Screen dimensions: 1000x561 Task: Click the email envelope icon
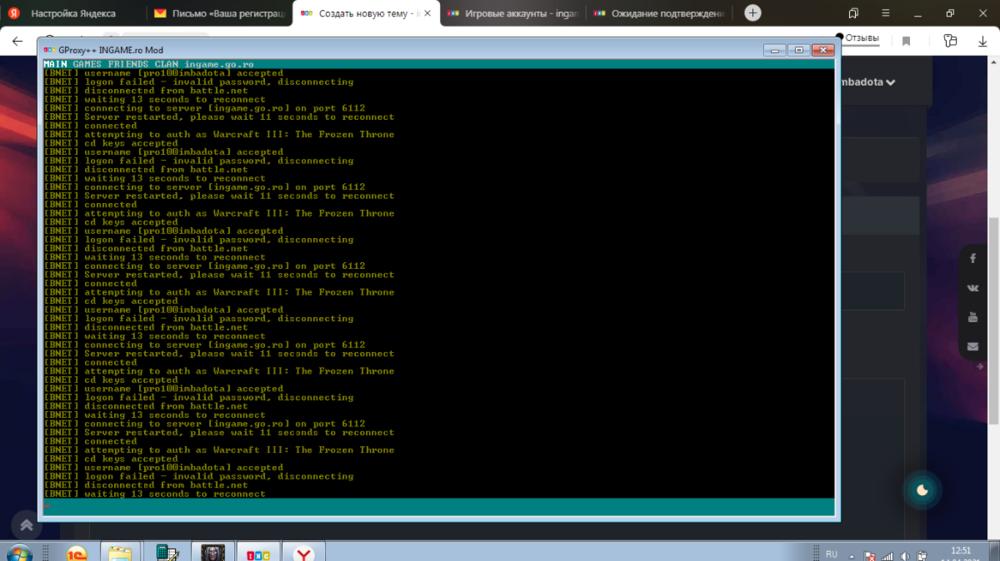(x=973, y=347)
